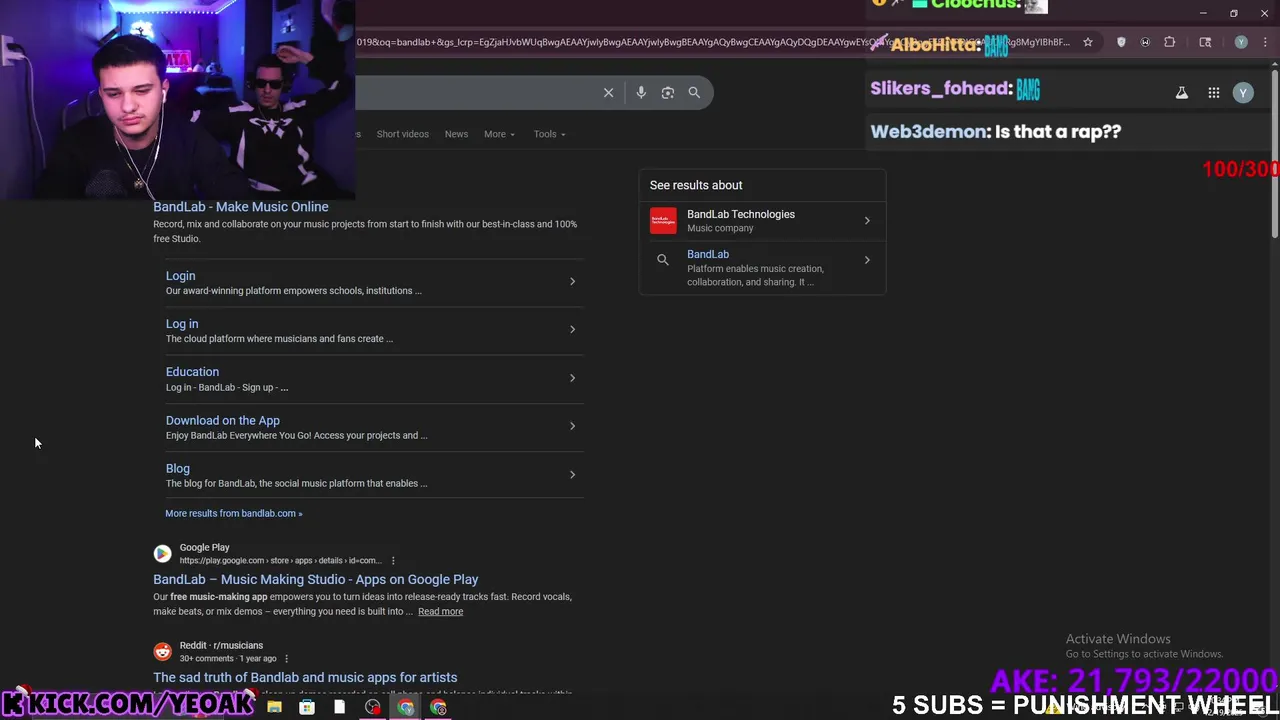Expand the Login sitelink chevron
The image size is (1280, 720).
pos(572,281)
